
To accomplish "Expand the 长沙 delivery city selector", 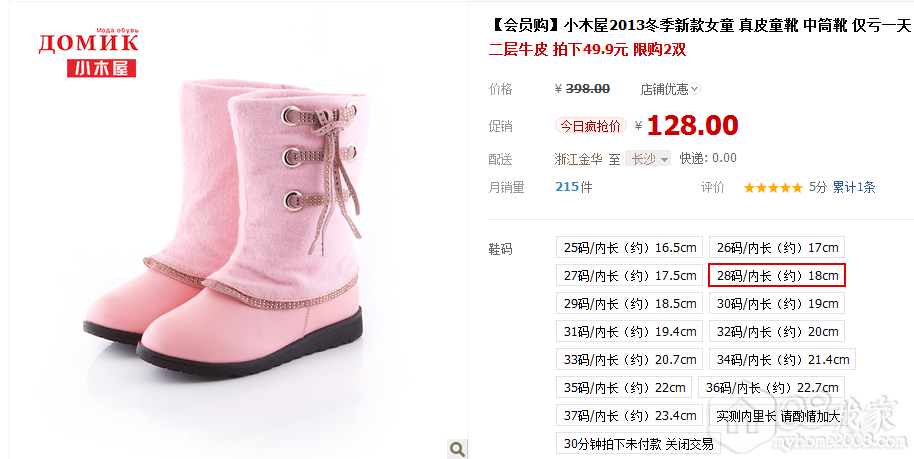I will pyautogui.click(x=648, y=158).
